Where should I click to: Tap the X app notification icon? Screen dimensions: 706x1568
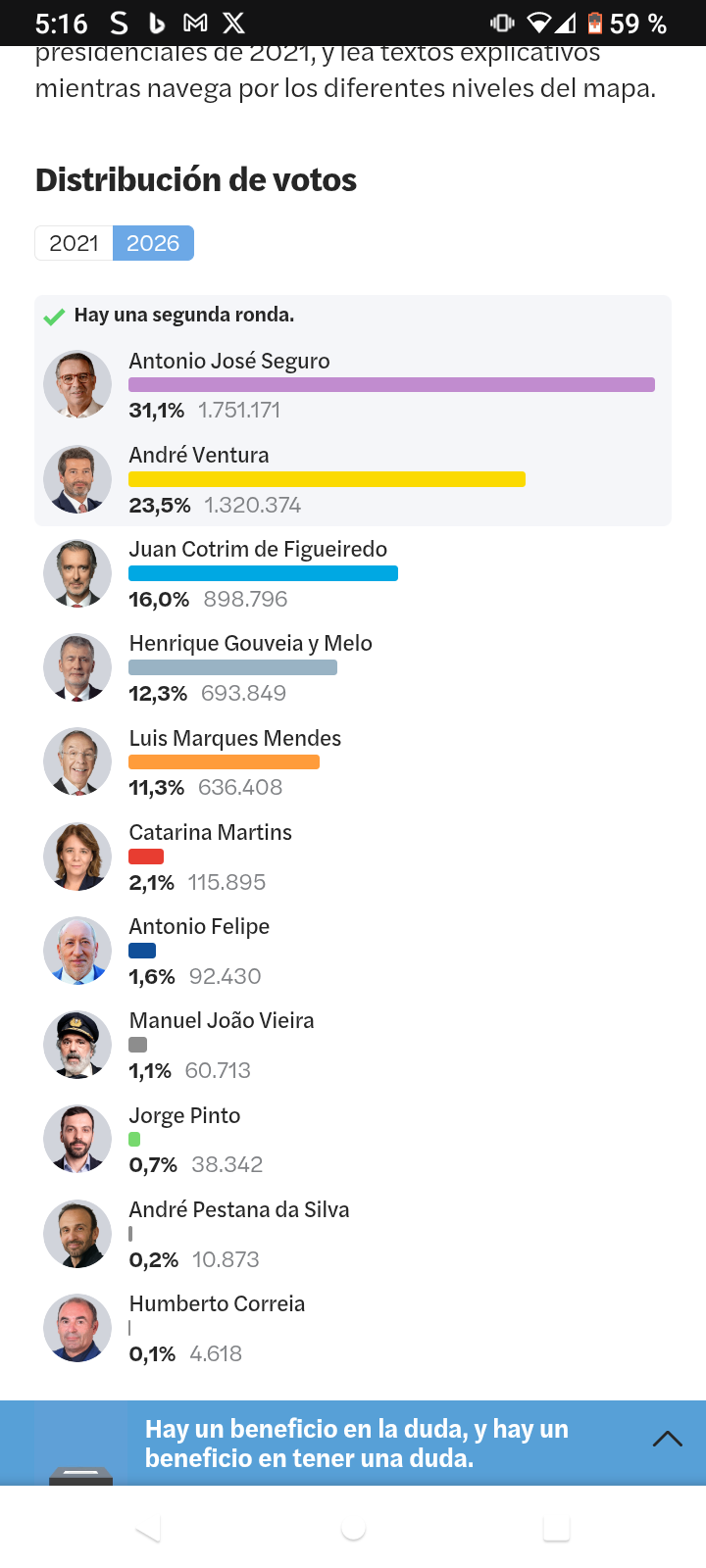pyautogui.click(x=233, y=23)
